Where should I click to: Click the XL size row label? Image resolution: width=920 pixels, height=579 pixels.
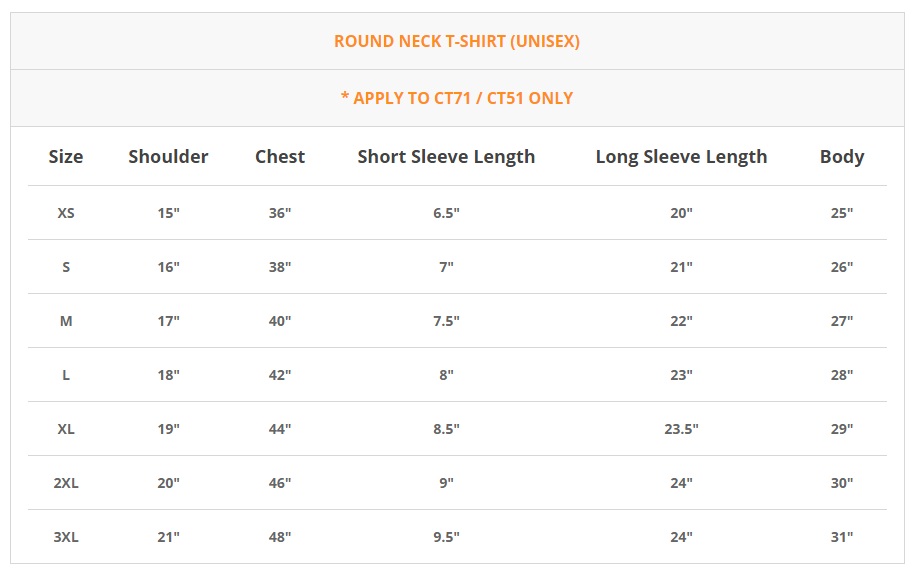pos(66,429)
